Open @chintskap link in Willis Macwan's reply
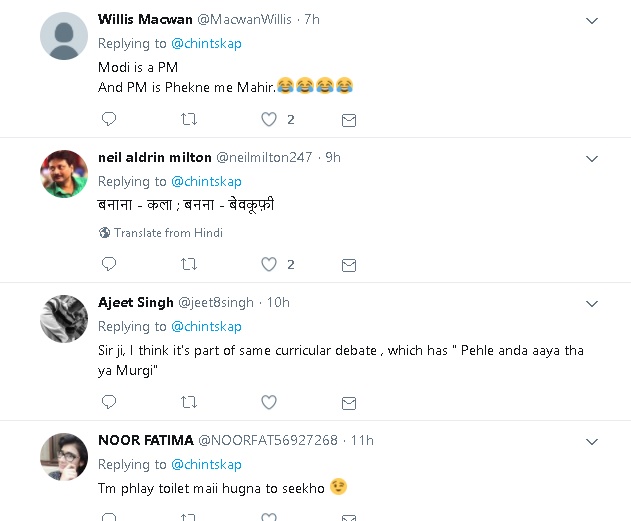The width and height of the screenshot is (631, 521). 206,44
